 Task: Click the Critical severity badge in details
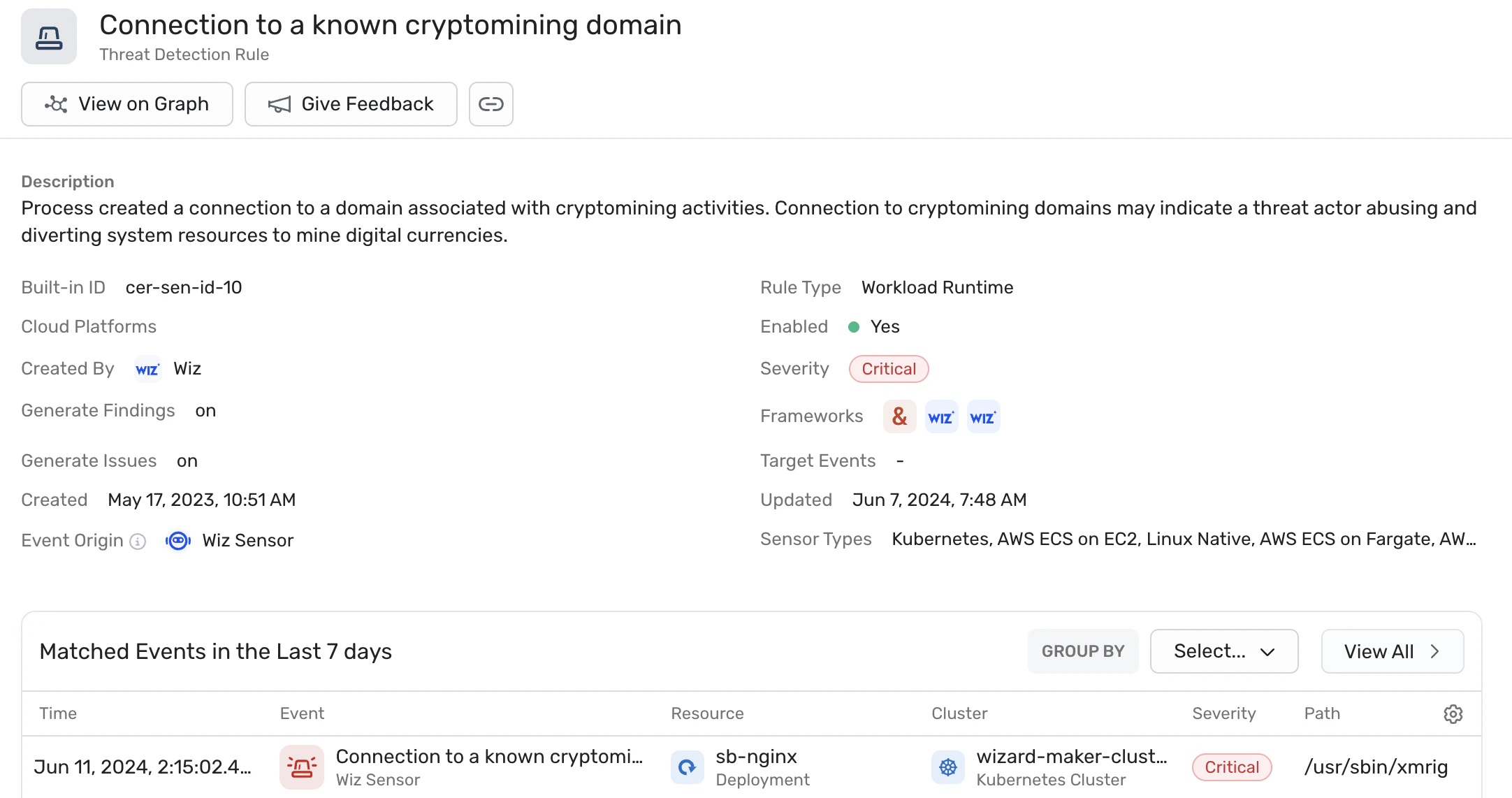tap(889, 369)
